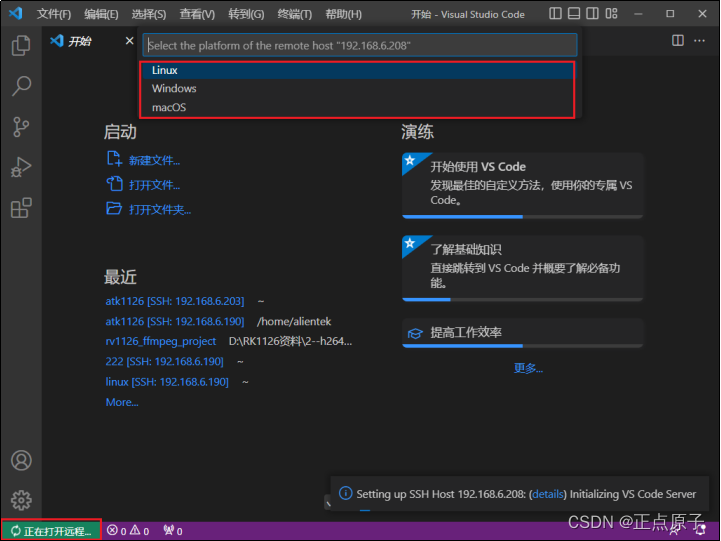Open recent 222 [SSH: 192.168.6.190]
Viewport: 721px width, 541px height.
coord(164,361)
